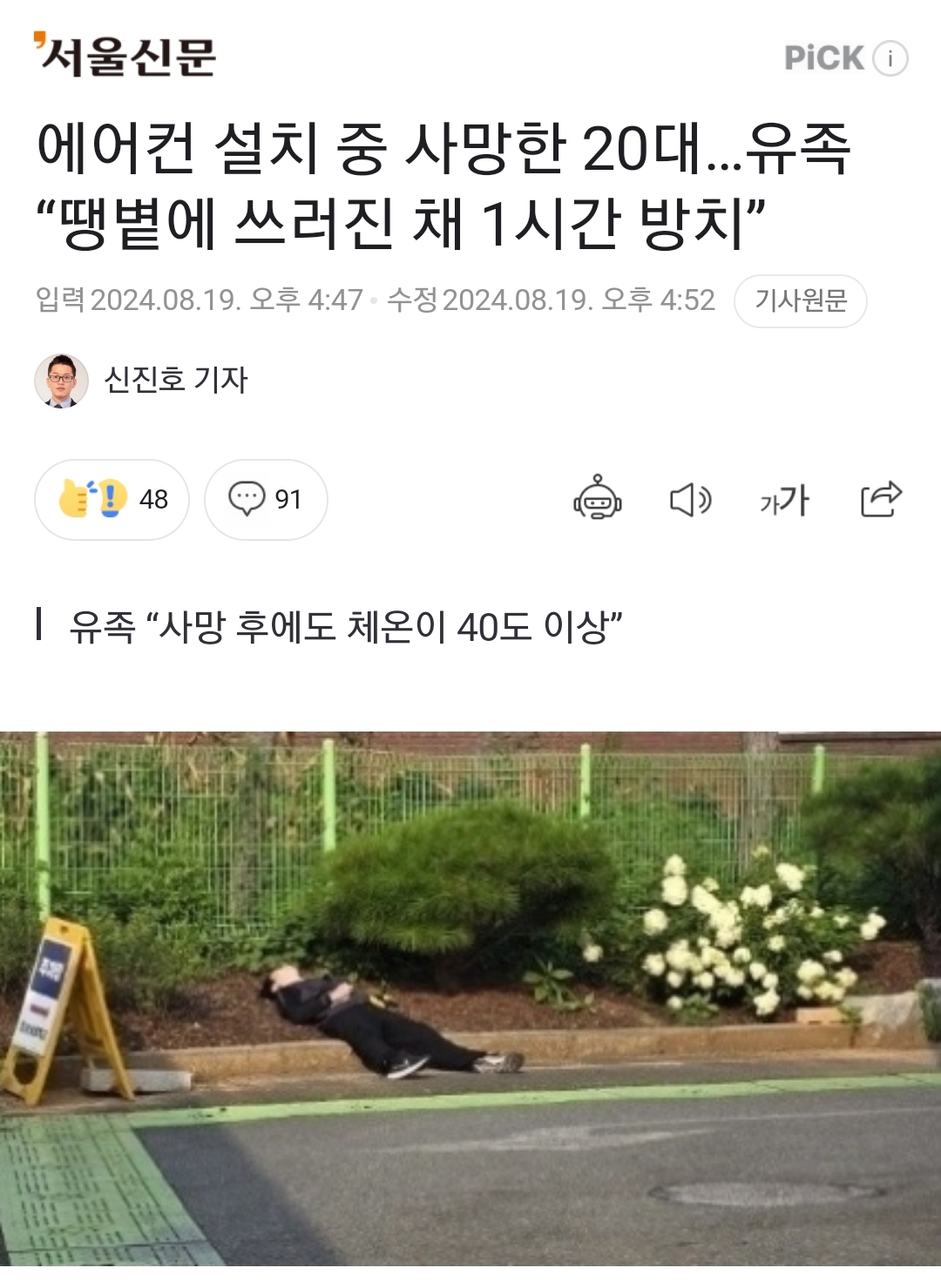Start article read-aloud with the speaker icon

[691, 500]
